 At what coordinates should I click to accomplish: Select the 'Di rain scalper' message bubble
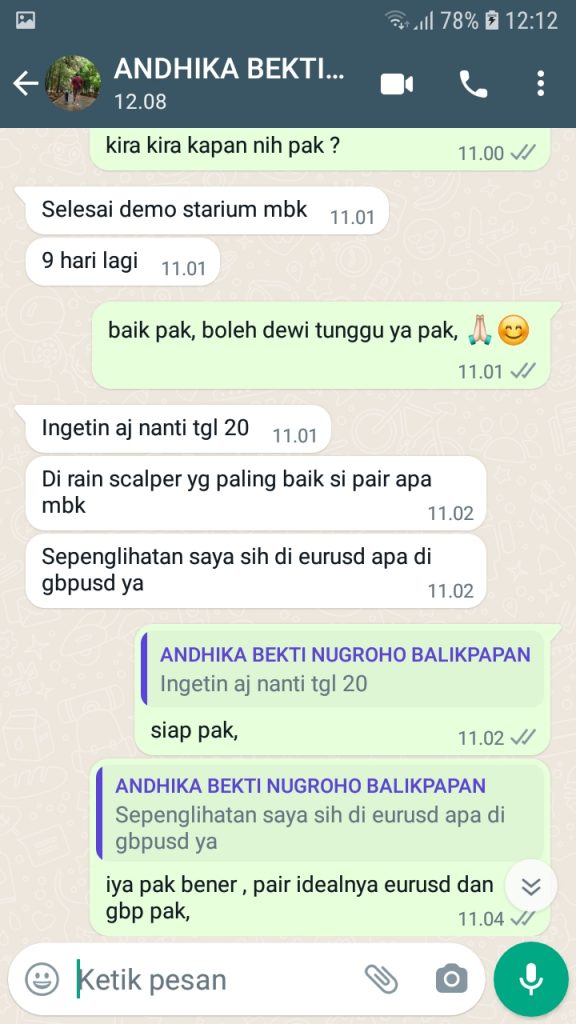(x=256, y=493)
